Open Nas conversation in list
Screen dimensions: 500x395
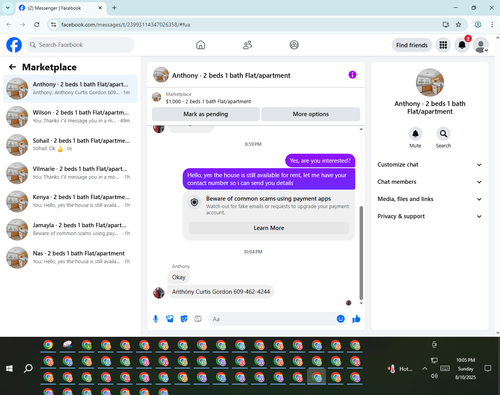point(70,258)
